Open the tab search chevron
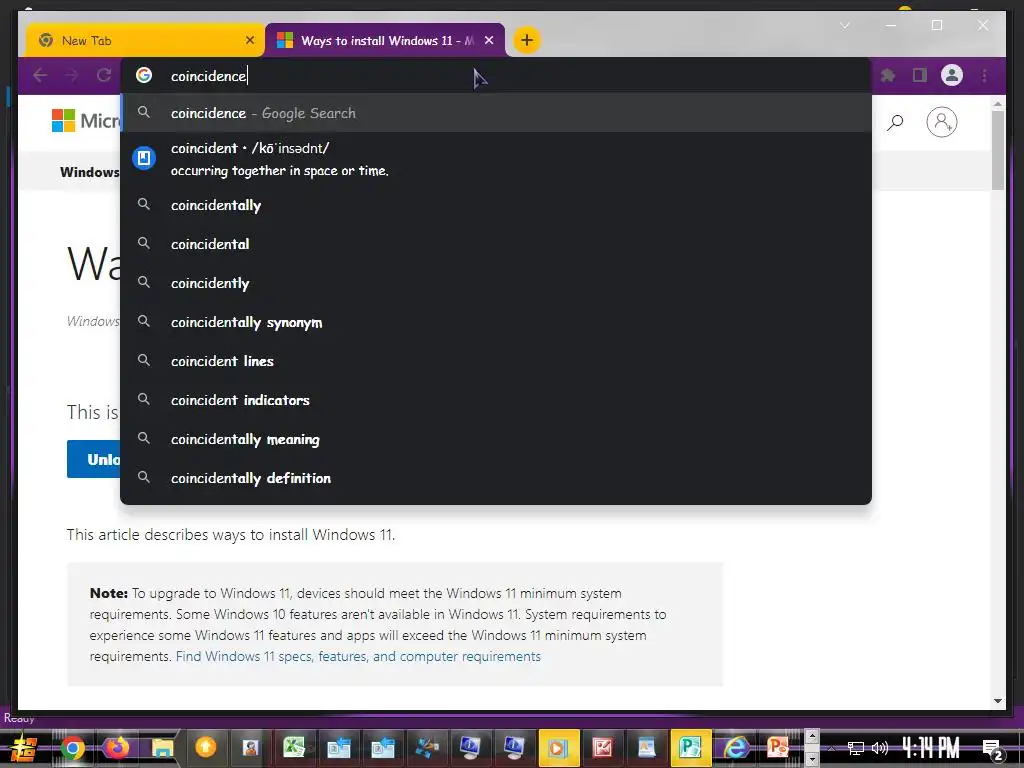Screen dimensions: 1024x768 844,25
